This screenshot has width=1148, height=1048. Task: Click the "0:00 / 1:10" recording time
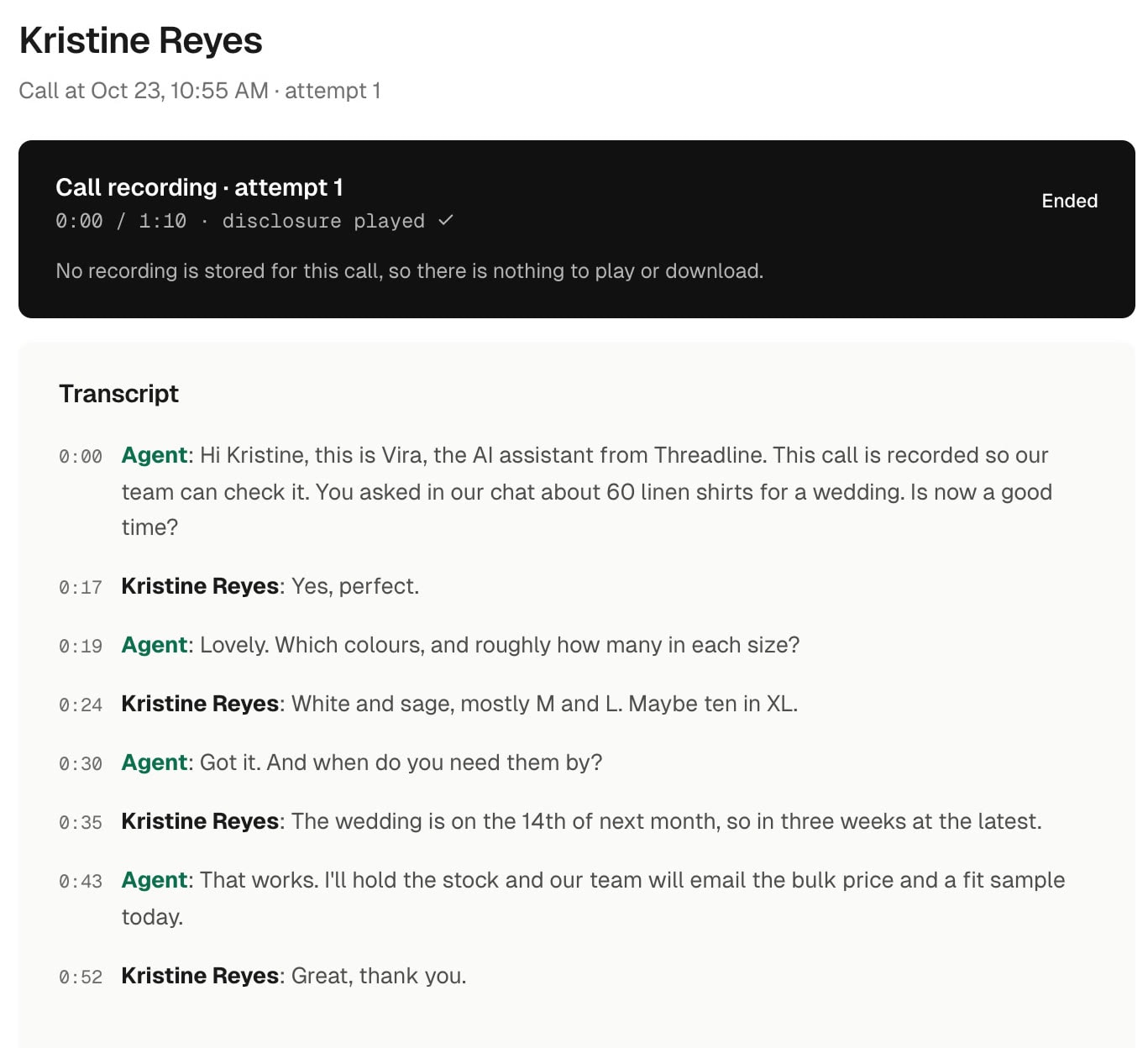pyautogui.click(x=121, y=221)
